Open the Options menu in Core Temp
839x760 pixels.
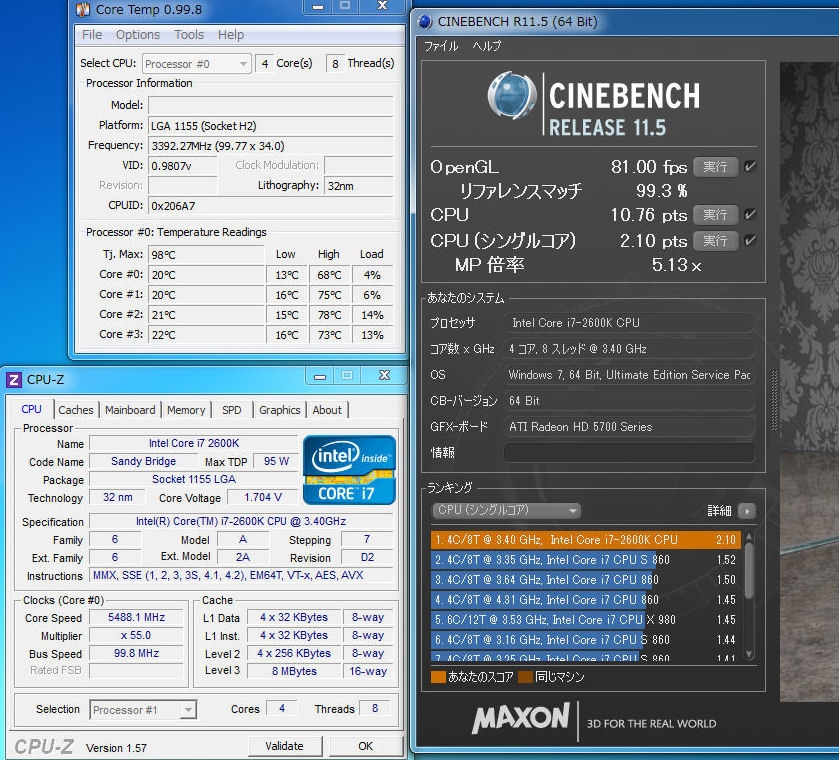click(138, 35)
